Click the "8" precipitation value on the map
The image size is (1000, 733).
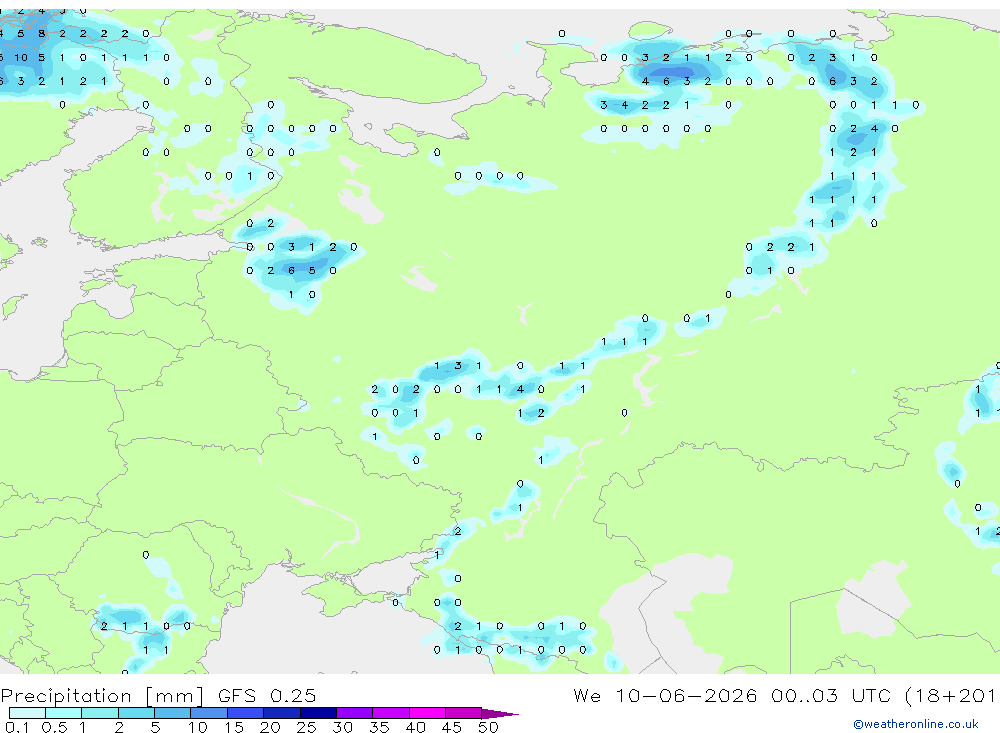tap(41, 33)
